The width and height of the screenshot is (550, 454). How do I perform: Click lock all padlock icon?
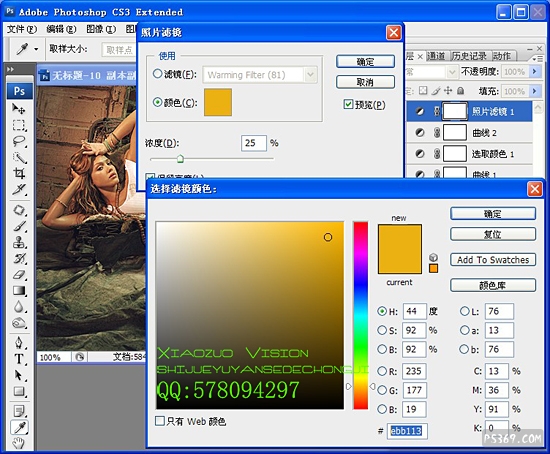(460, 91)
